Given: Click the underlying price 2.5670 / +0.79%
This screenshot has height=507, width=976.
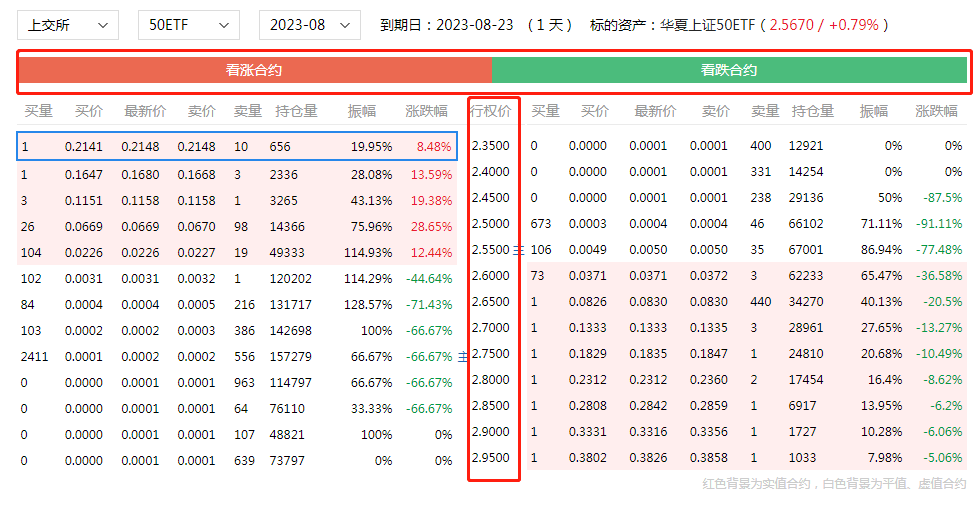Looking at the screenshot, I should [x=827, y=25].
